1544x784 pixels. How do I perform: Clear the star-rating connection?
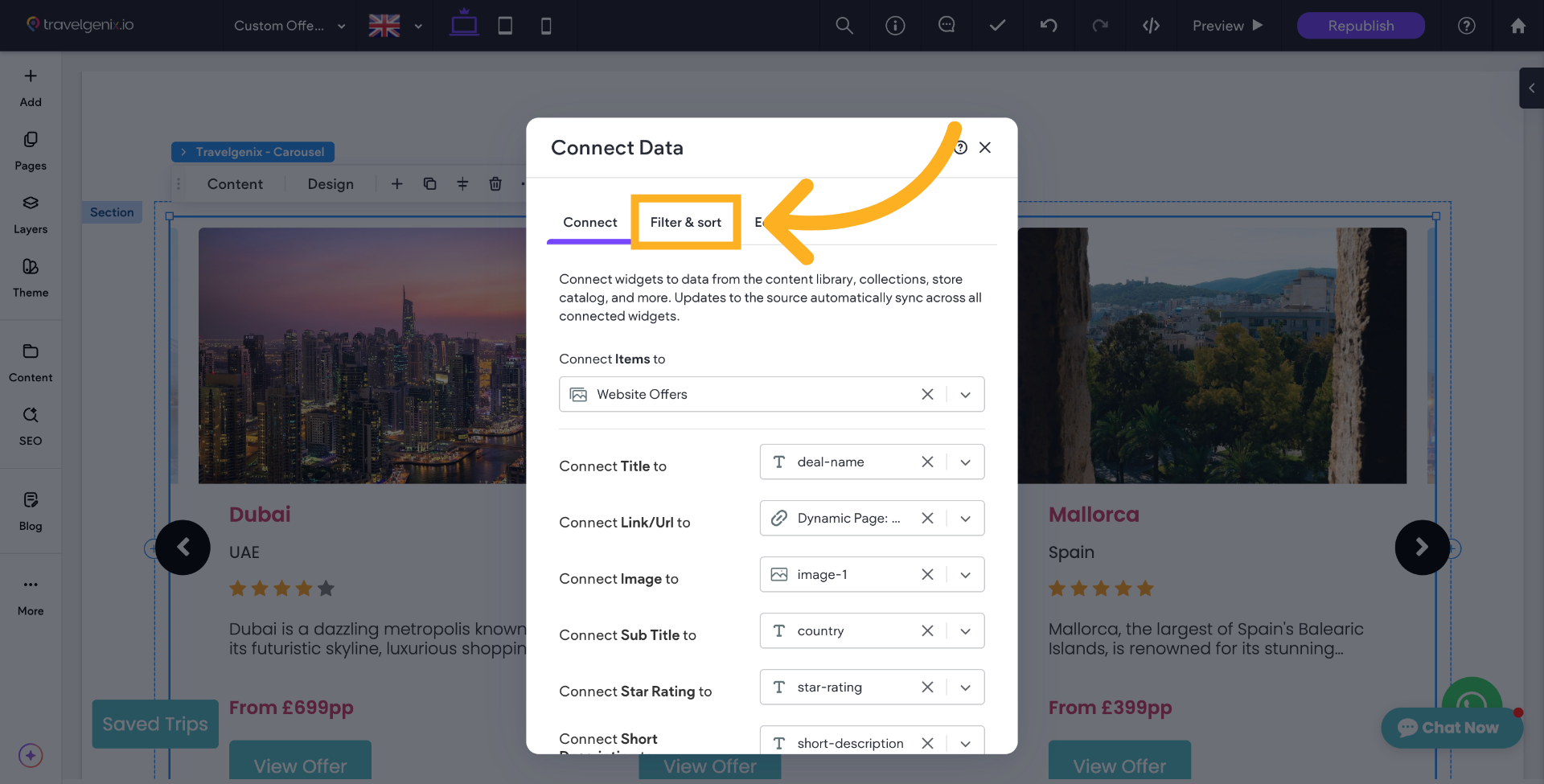click(x=927, y=688)
